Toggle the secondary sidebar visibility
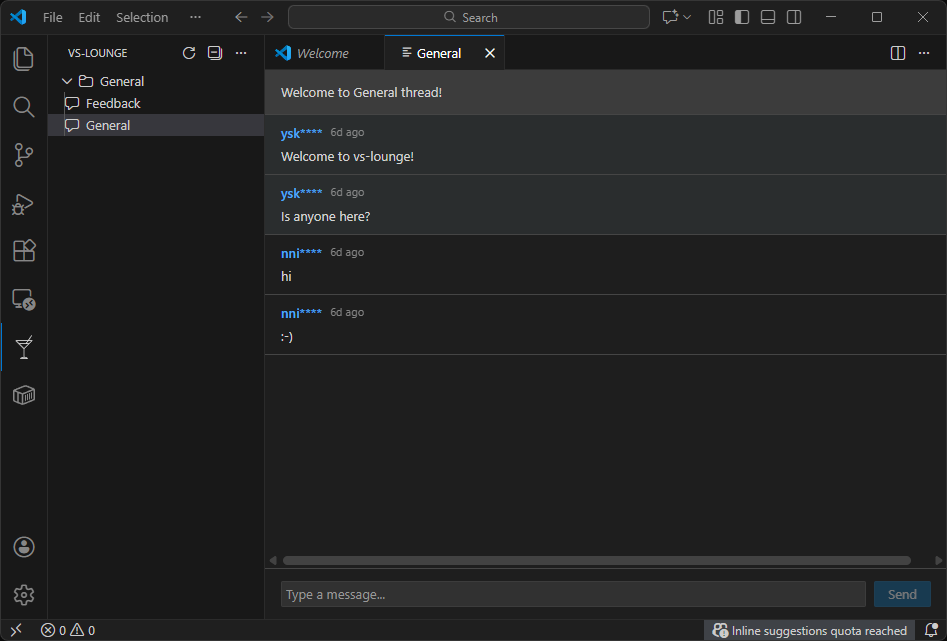 [x=791, y=17]
